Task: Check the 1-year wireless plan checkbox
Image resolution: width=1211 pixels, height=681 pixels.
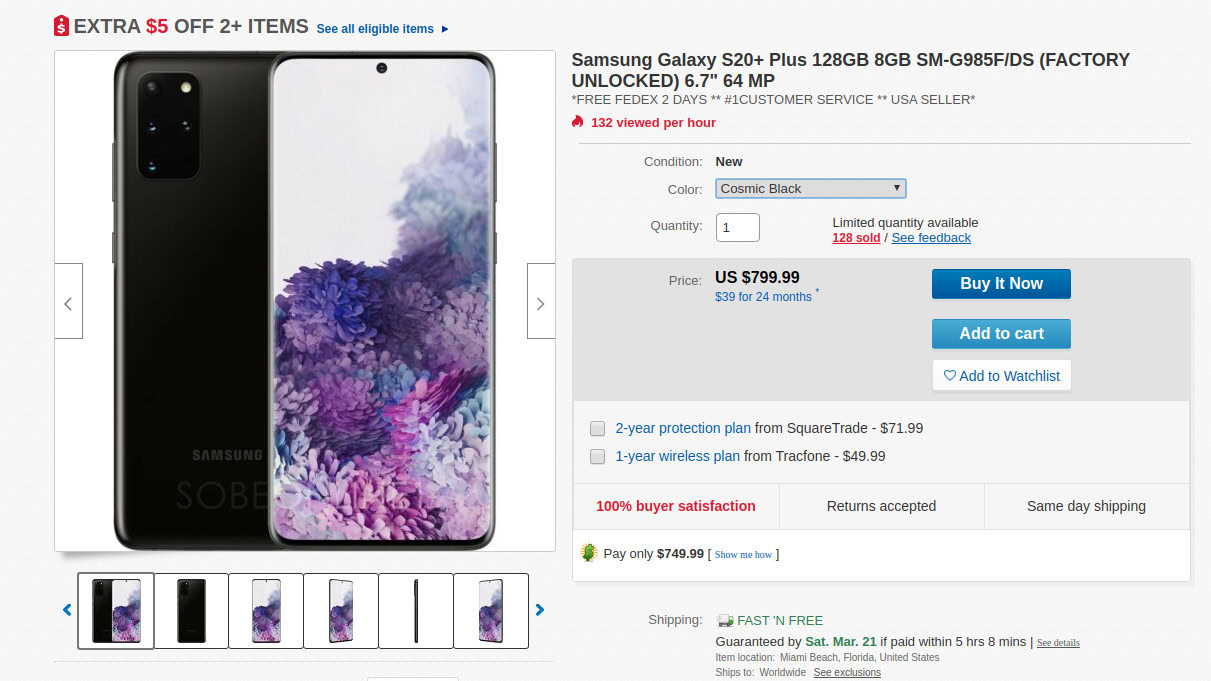Action: [x=597, y=457]
